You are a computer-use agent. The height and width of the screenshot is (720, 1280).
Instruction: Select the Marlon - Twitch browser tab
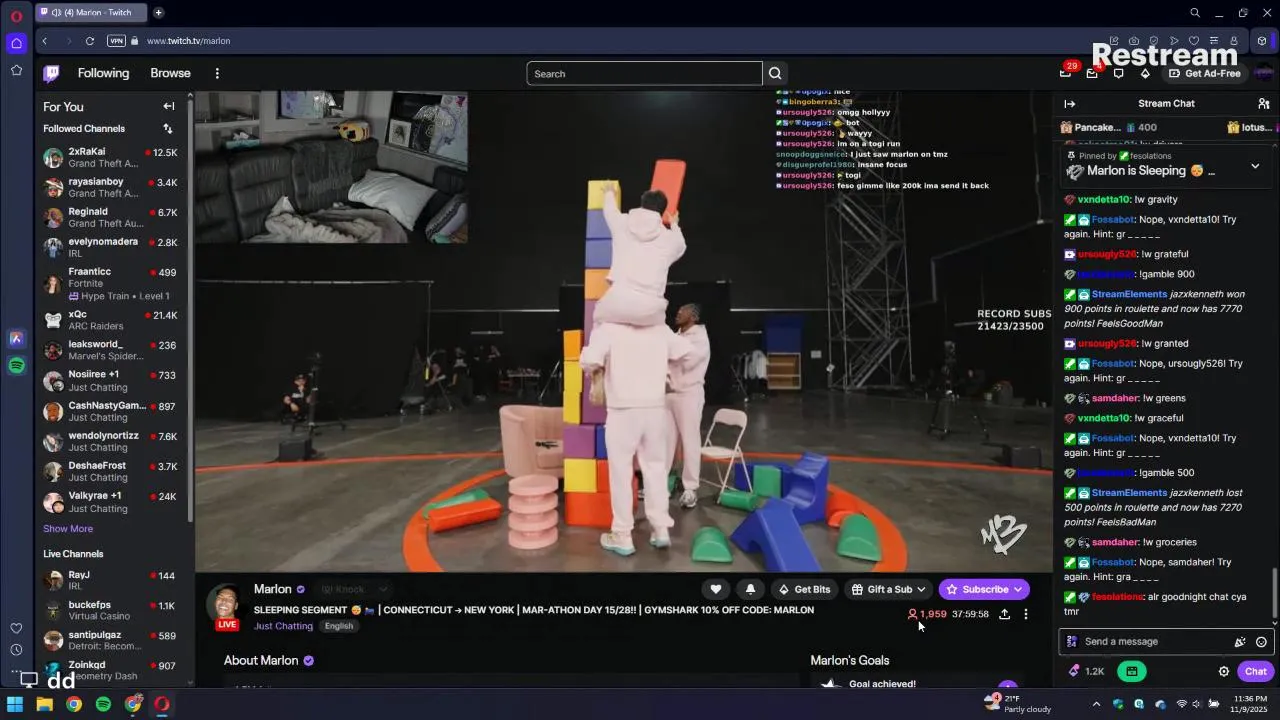91,13
